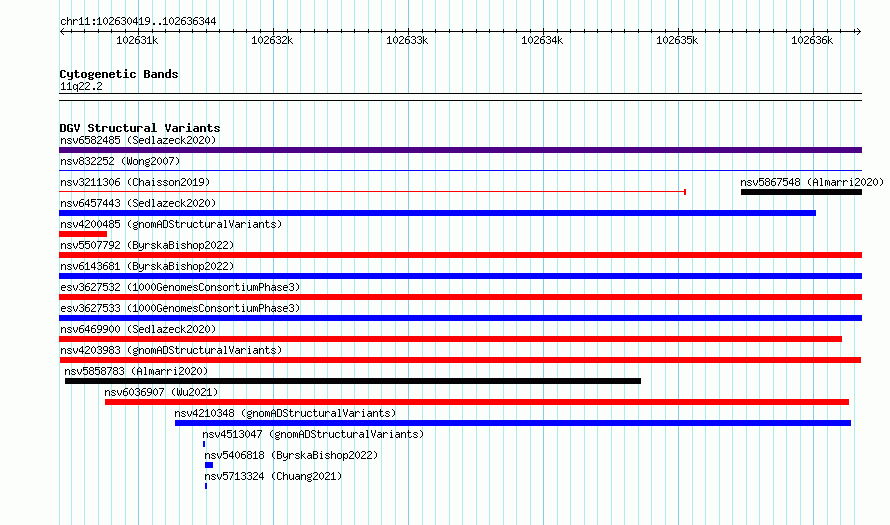Image resolution: width=890 pixels, height=525 pixels.
Task: Click the nsv5867548 (Almarri2020) label
Action: pos(812,182)
